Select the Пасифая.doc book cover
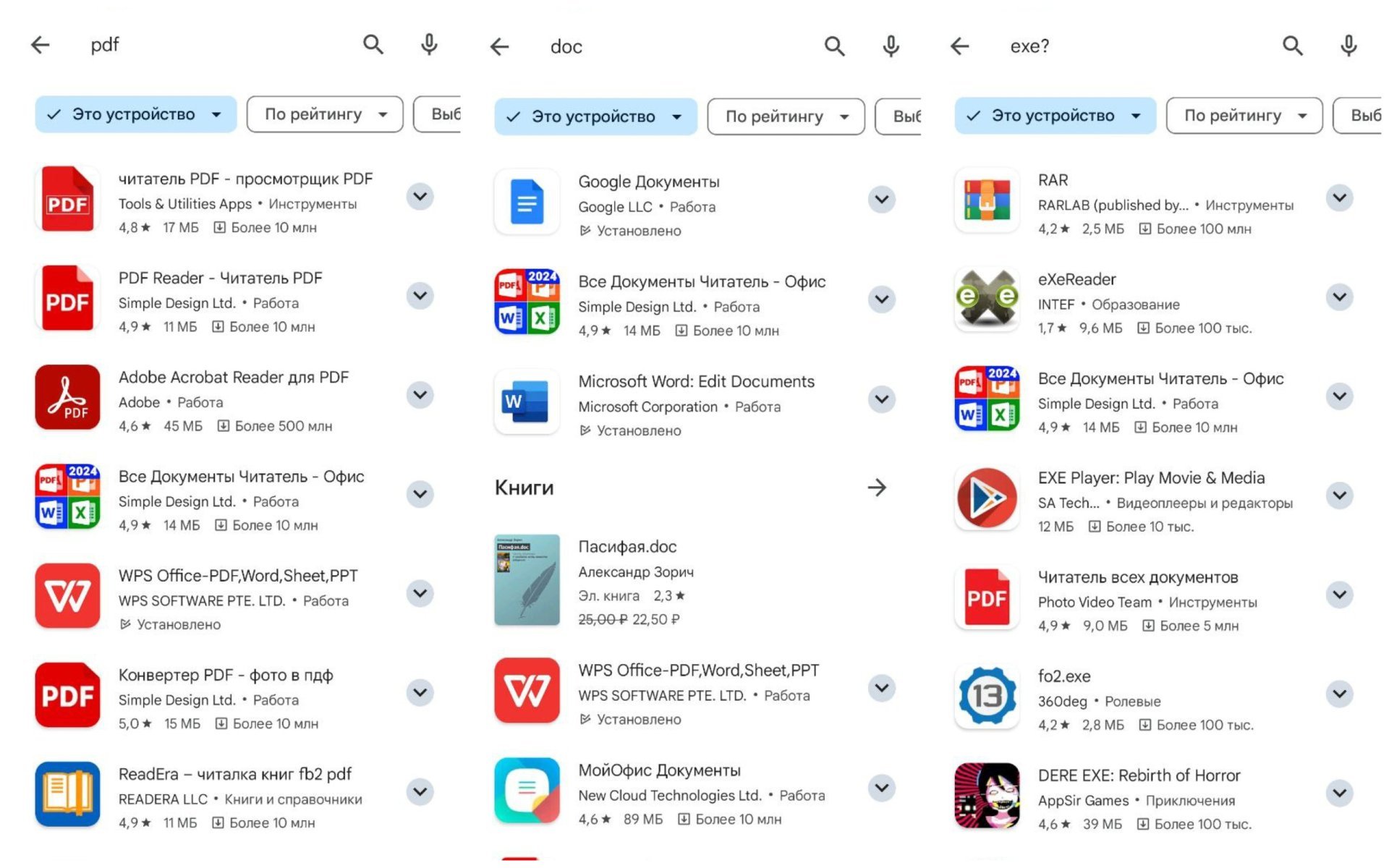The width and height of the screenshot is (1389, 868). pos(527,580)
